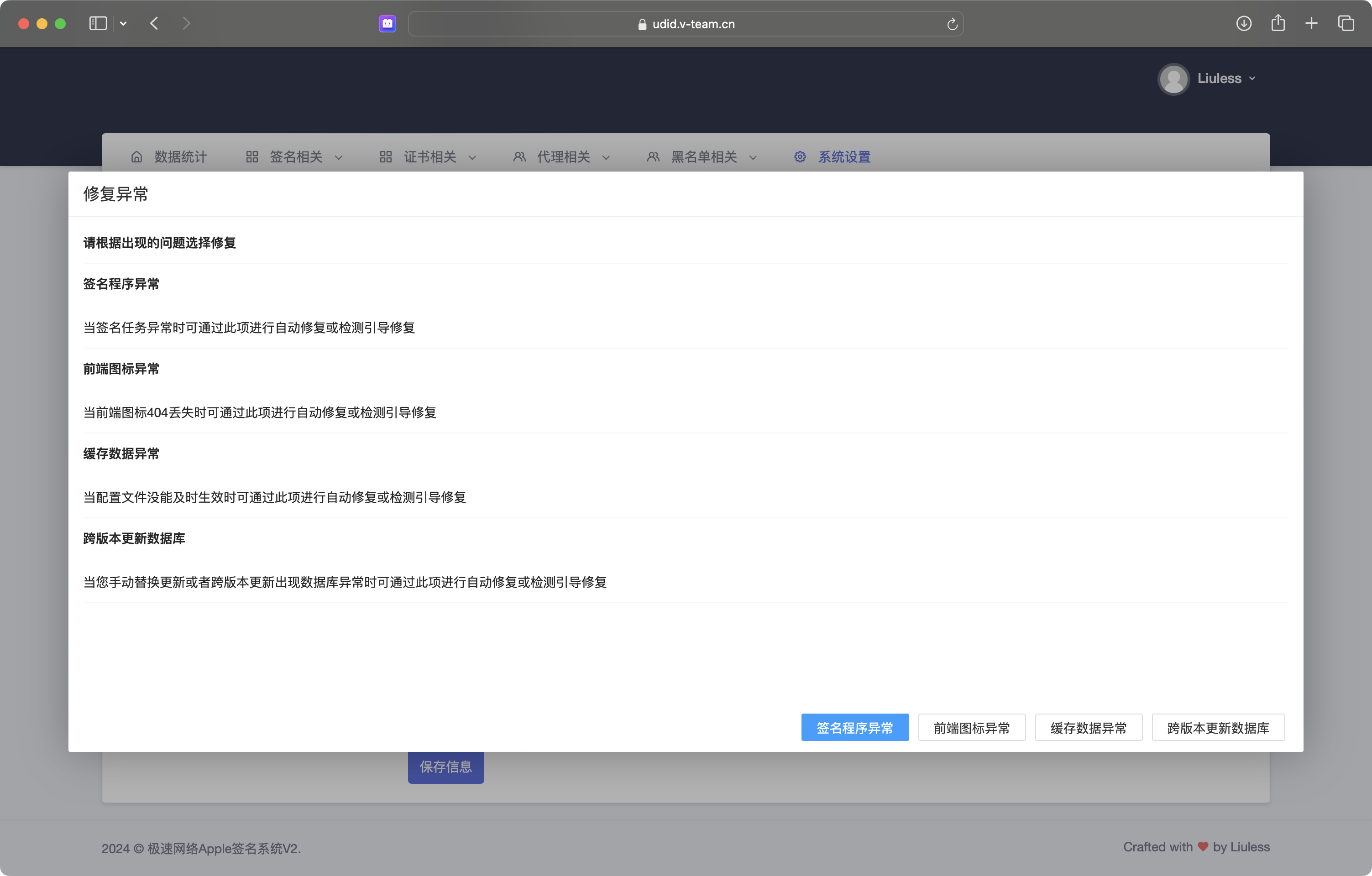Click description starting 当前端图标404丢失时
The height and width of the screenshot is (876, 1372).
pos(260,412)
